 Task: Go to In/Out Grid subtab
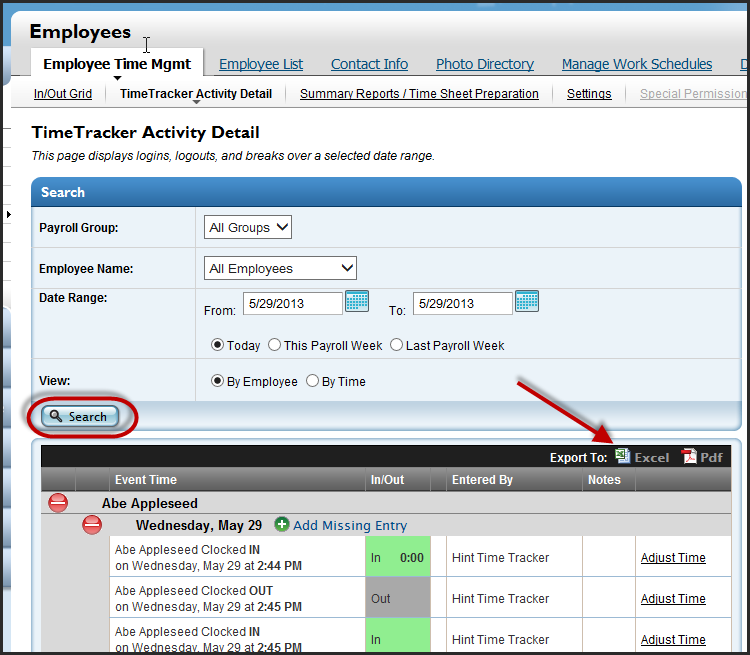click(63, 94)
